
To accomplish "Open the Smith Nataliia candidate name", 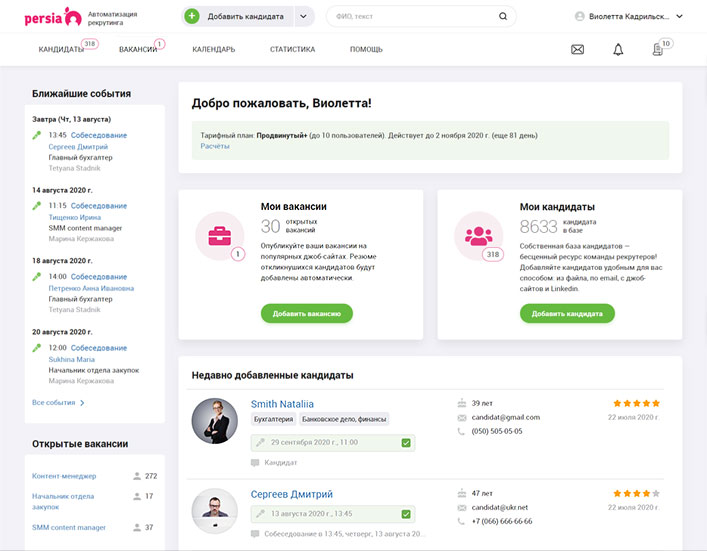I will 282,404.
